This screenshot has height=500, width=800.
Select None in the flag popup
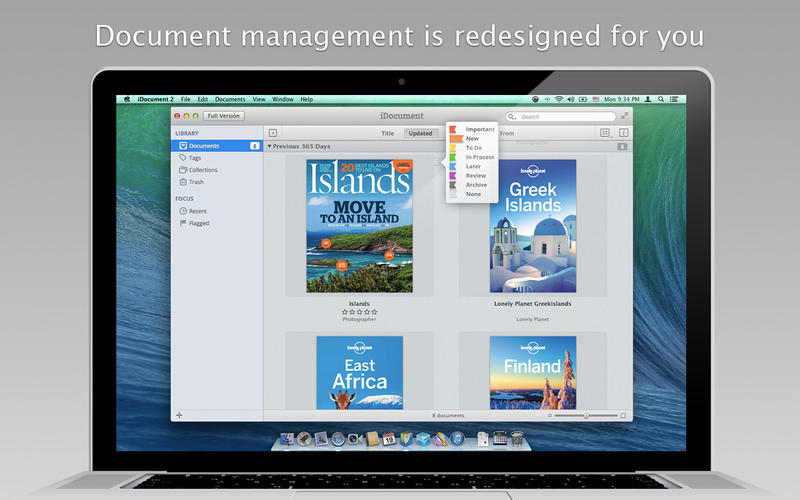coord(473,194)
